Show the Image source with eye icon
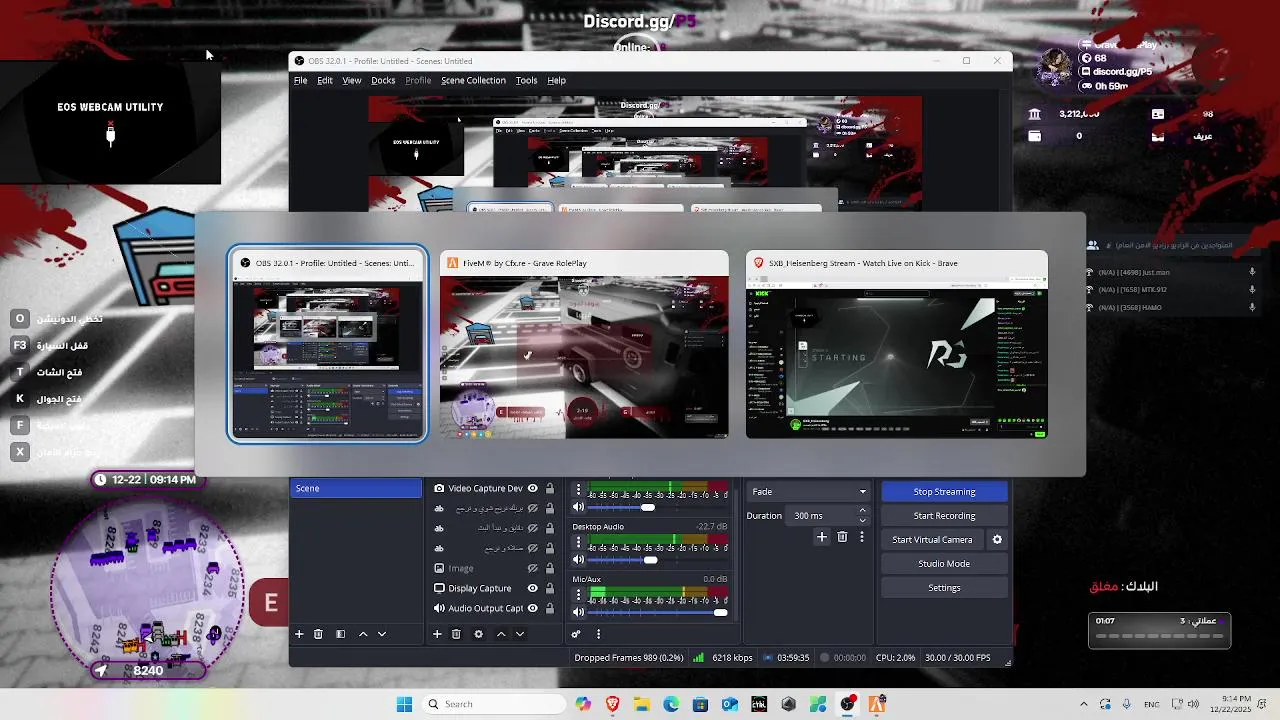The image size is (1280, 720). pos(533,568)
